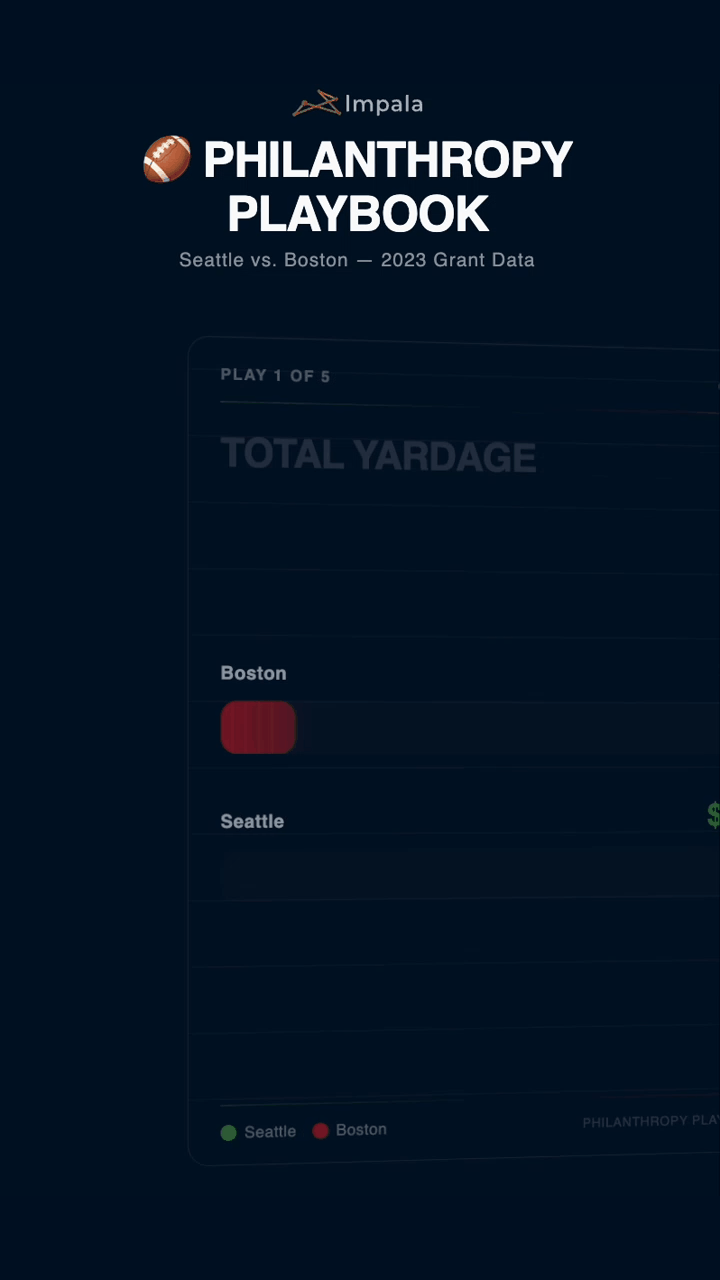
Task: Click the red Boston bar fill
Action: coord(258,727)
